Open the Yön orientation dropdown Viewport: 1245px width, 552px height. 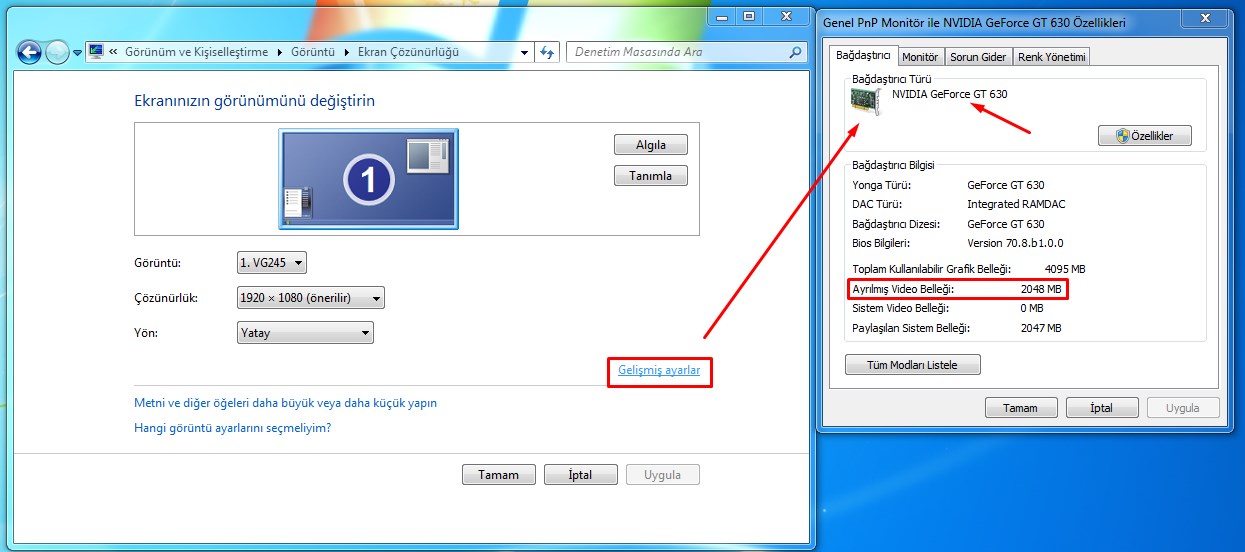305,333
